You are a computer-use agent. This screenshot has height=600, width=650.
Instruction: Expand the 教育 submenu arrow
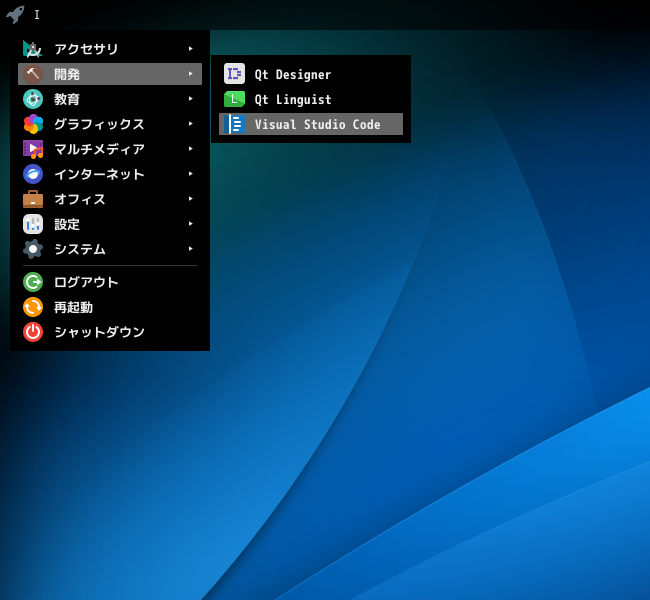(191, 99)
